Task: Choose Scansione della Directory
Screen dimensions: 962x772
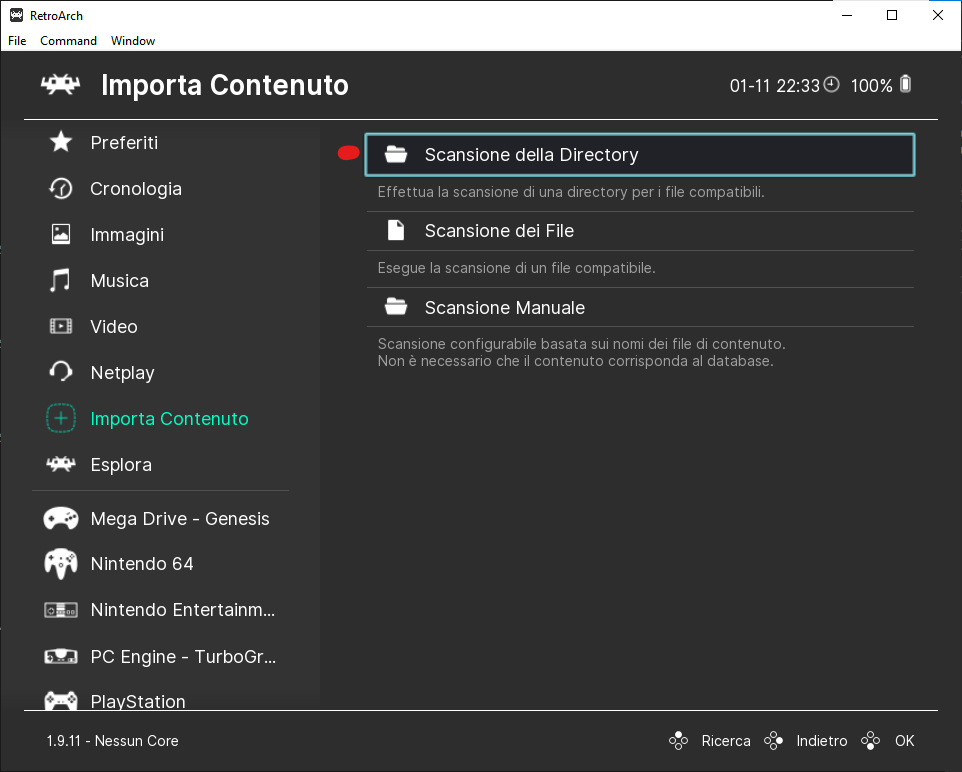Action: pos(640,155)
